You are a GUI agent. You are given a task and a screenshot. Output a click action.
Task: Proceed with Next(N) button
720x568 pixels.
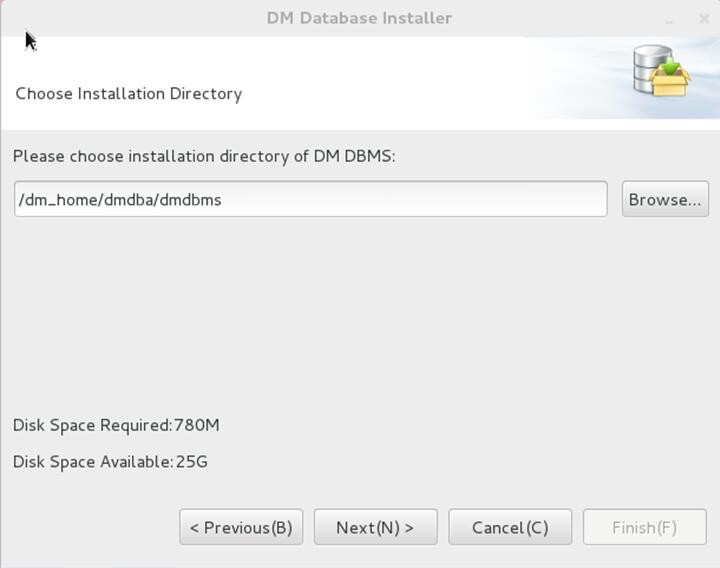pyautogui.click(x=376, y=527)
